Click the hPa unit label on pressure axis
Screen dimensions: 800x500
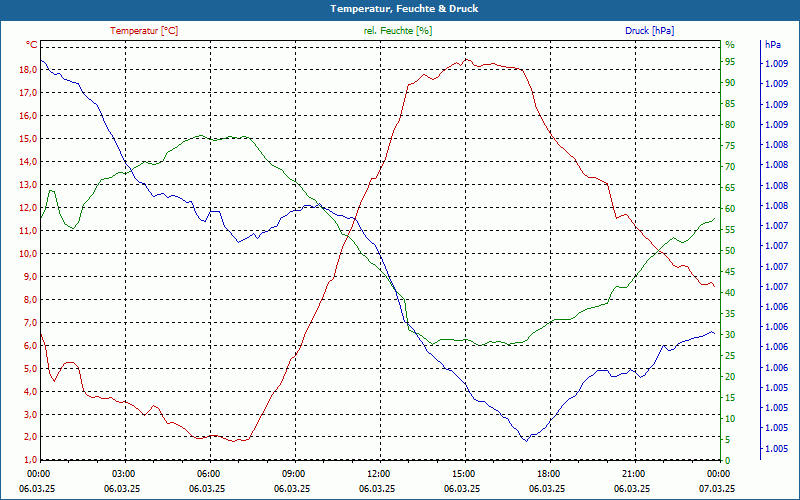click(x=773, y=45)
